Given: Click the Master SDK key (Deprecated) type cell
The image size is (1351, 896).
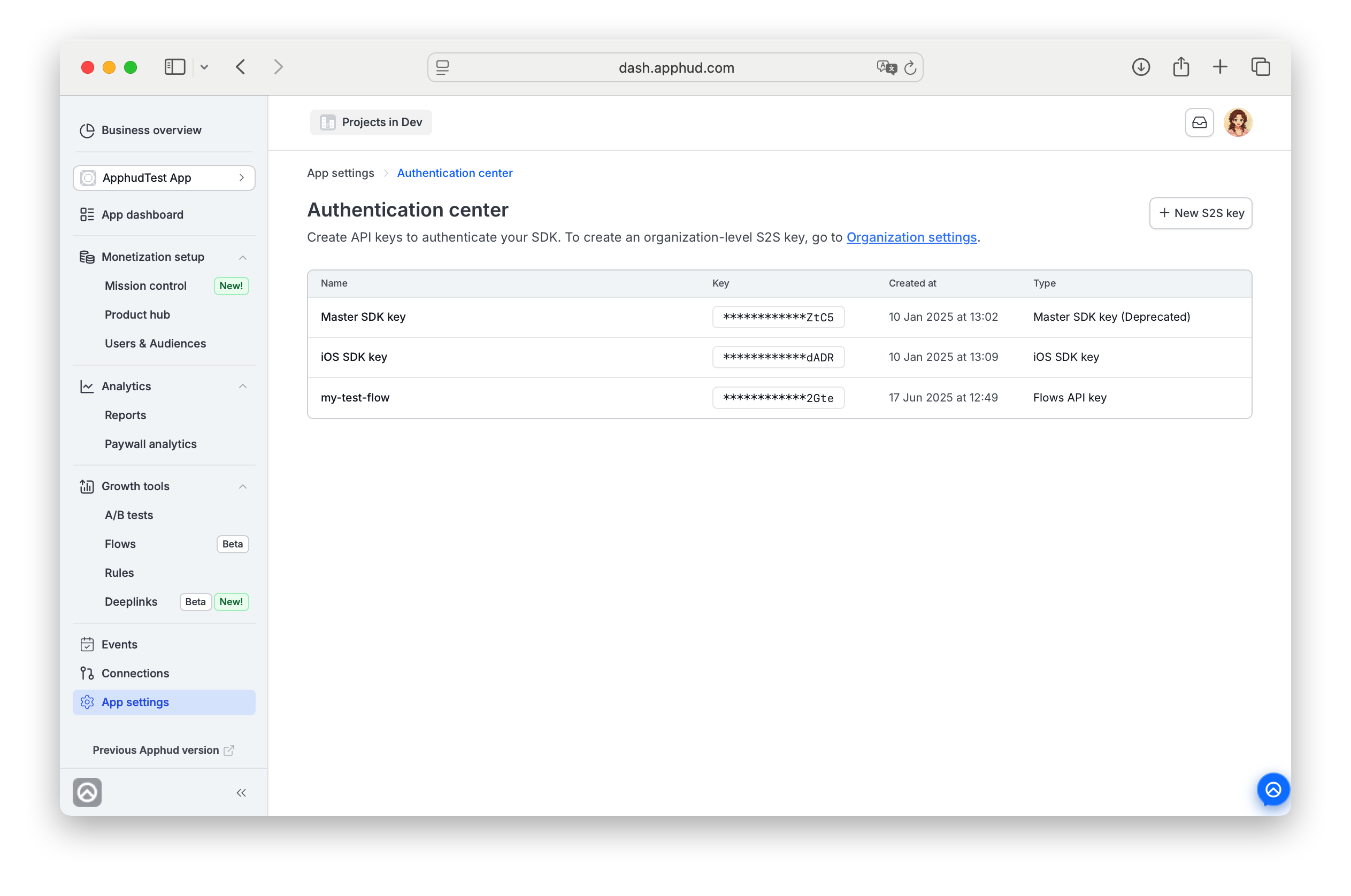Looking at the screenshot, I should click(x=1111, y=317).
